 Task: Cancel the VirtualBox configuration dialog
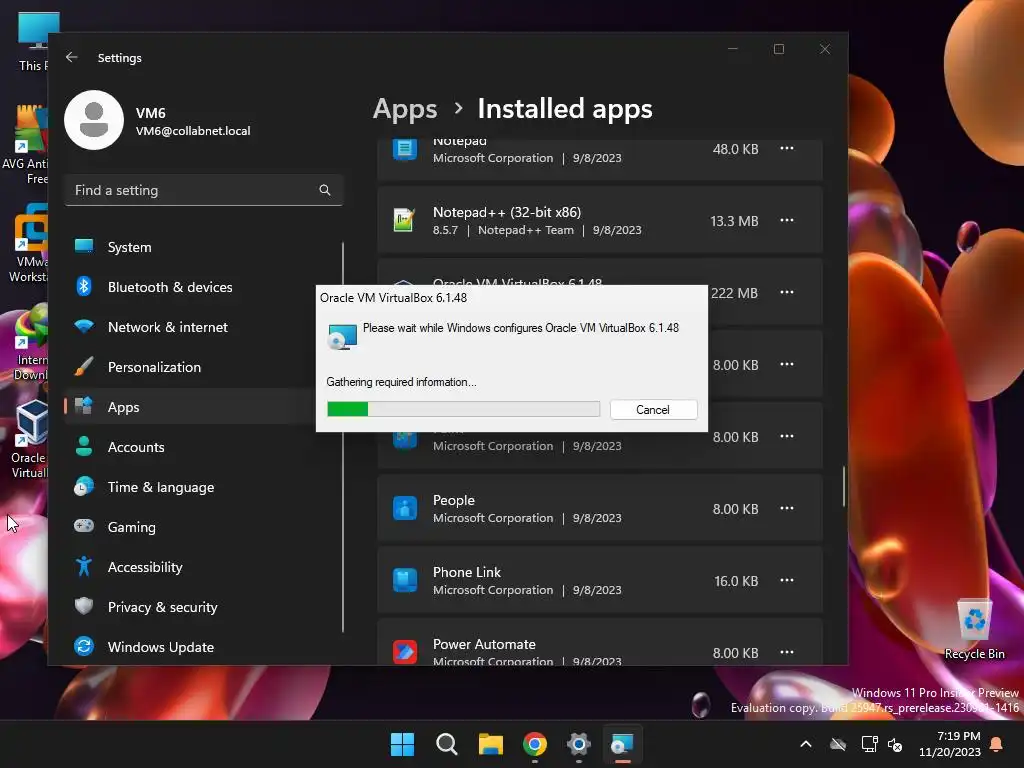coord(653,409)
